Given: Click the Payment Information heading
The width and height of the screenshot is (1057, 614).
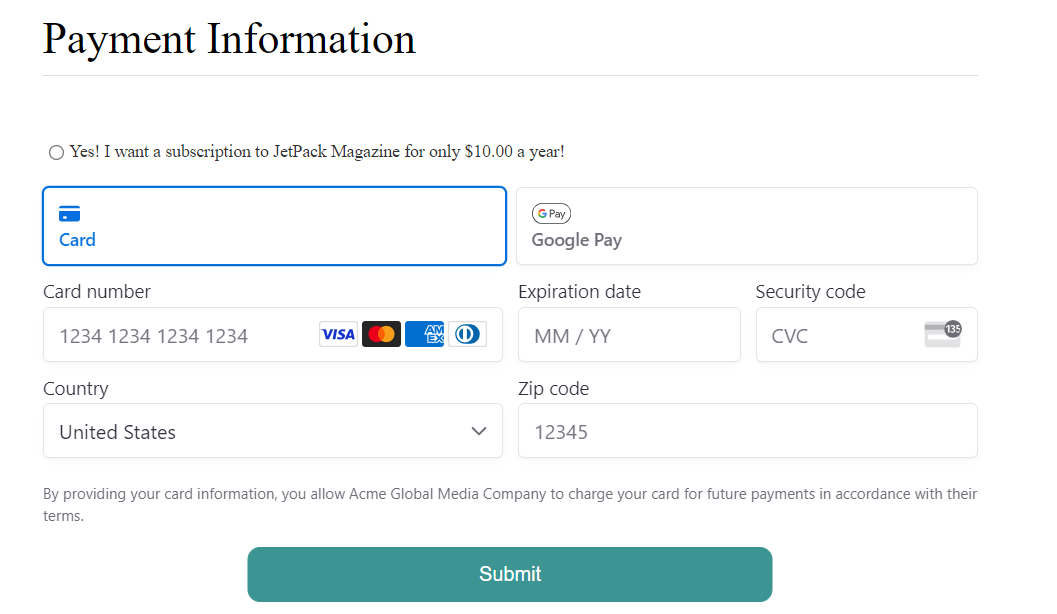Looking at the screenshot, I should tap(229, 39).
